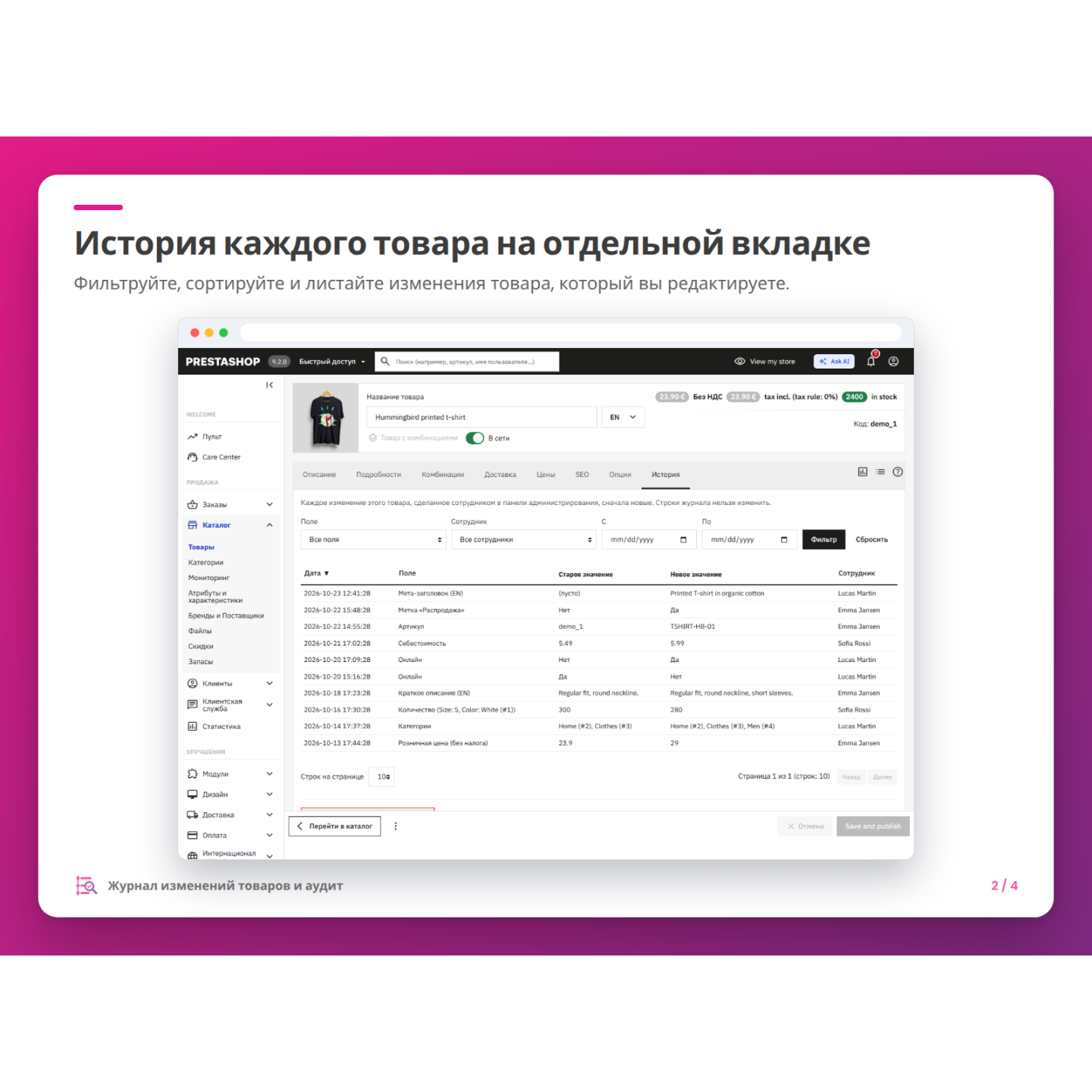Sort by the Дата column header
1092x1092 pixels.
(316, 573)
